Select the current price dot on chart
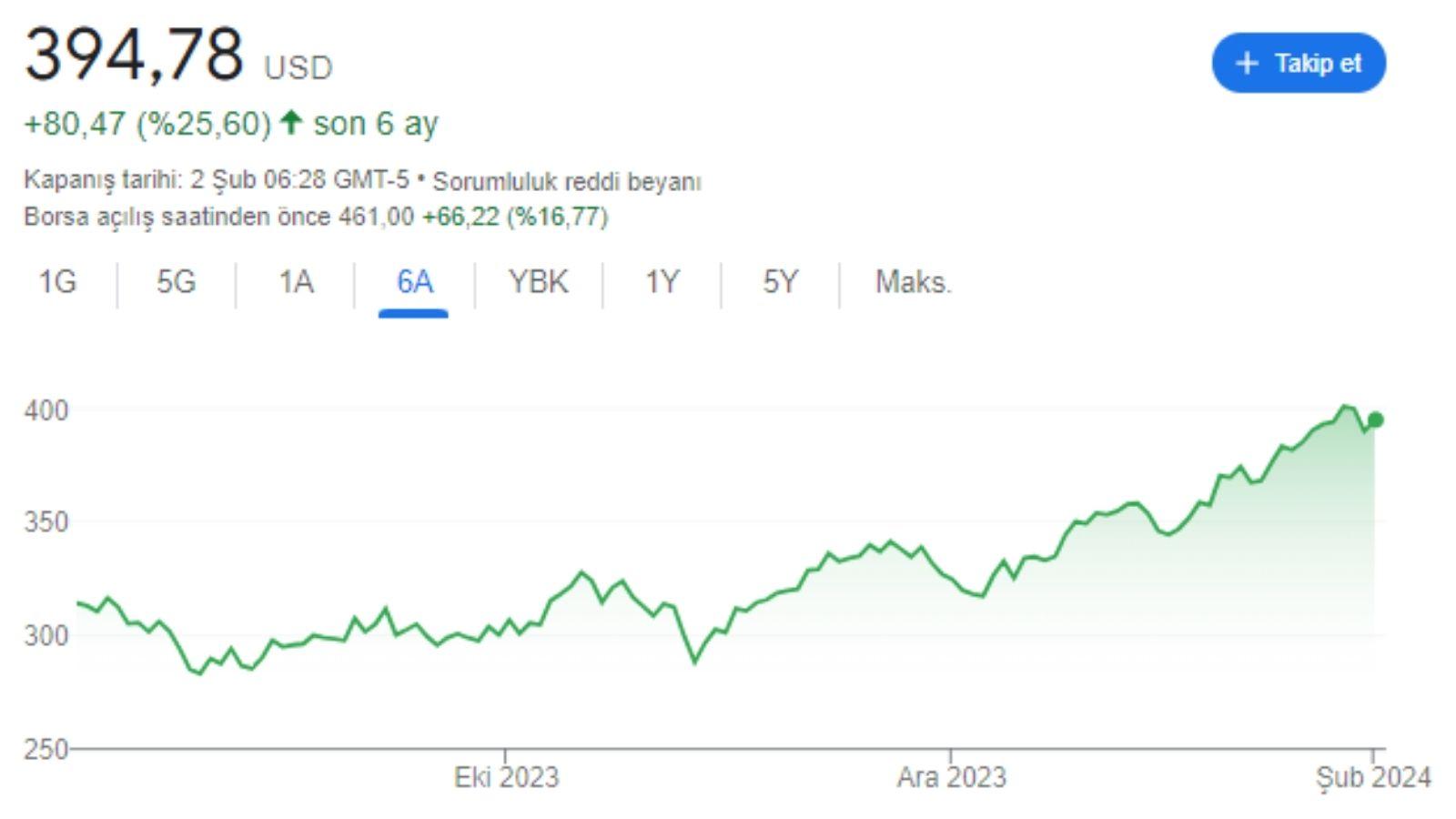The image size is (1456, 819). [1376, 420]
